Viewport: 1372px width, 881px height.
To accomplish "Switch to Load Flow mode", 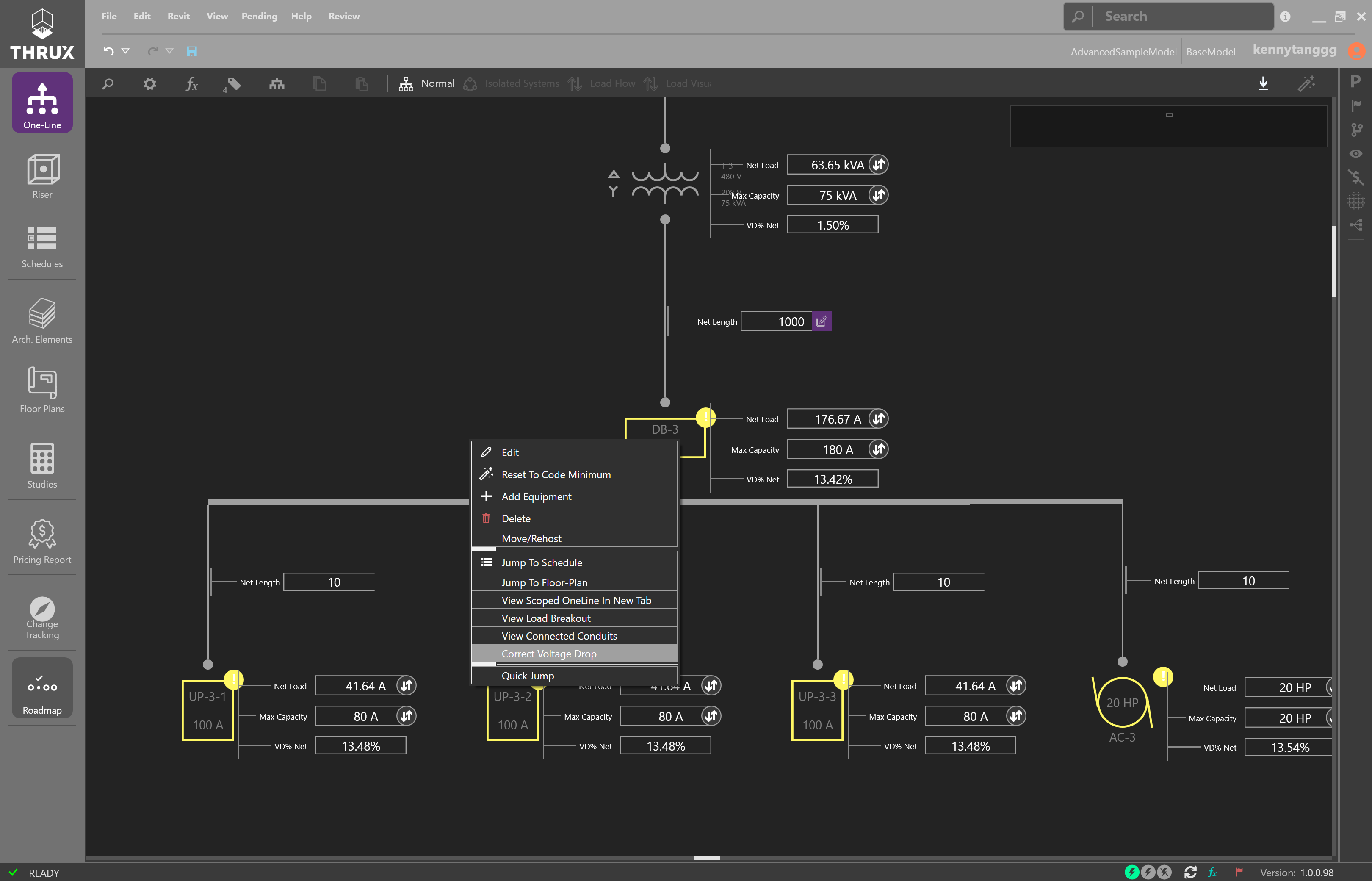I will [602, 83].
